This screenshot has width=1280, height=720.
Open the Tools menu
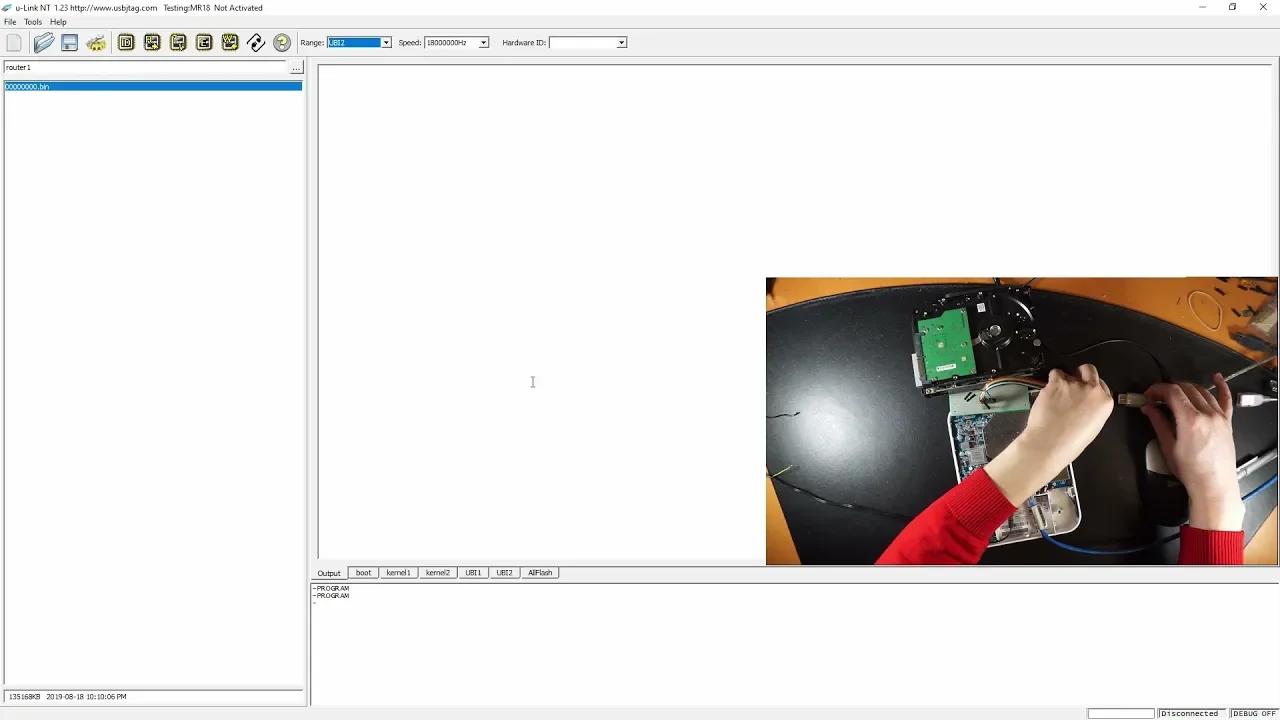[x=32, y=21]
